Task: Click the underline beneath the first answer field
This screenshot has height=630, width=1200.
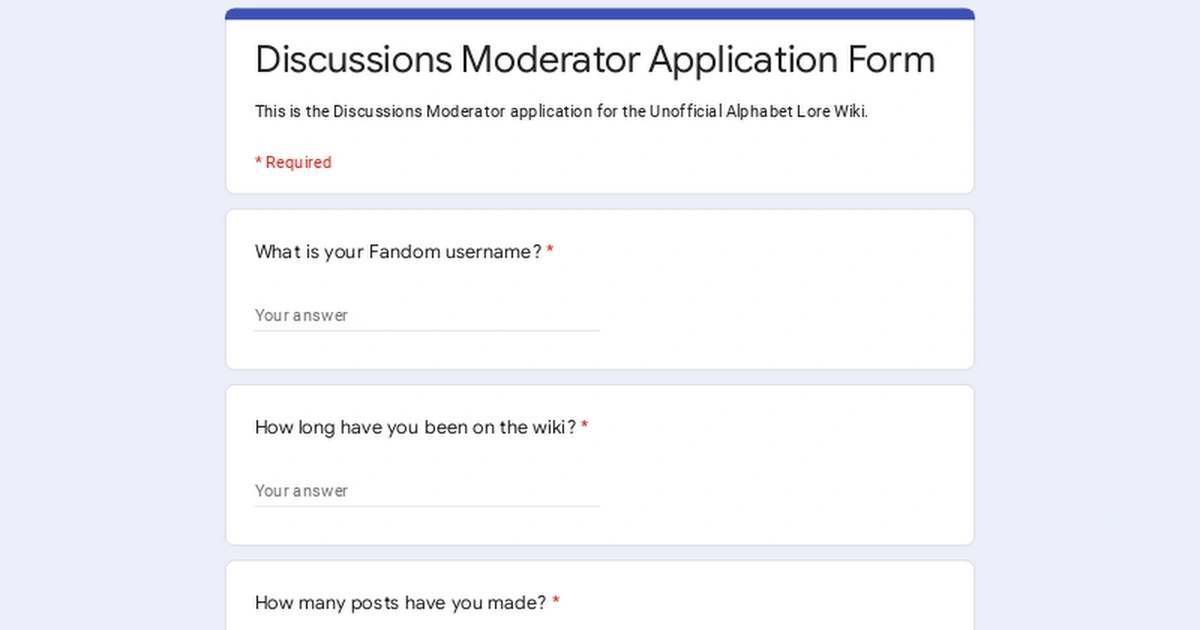Action: pos(427,328)
